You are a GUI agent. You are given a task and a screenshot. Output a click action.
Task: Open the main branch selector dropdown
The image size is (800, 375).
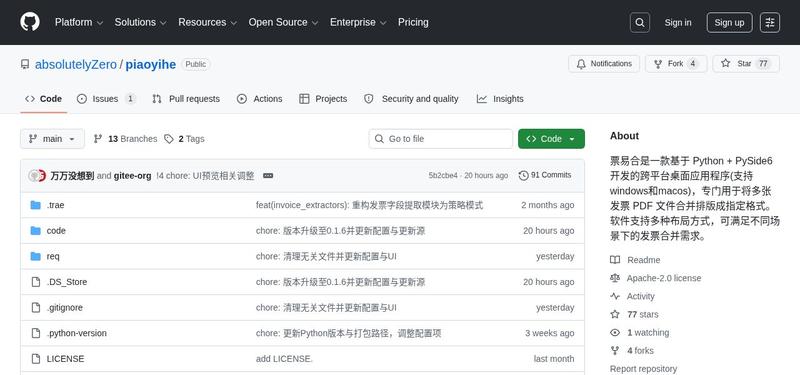[53, 139]
